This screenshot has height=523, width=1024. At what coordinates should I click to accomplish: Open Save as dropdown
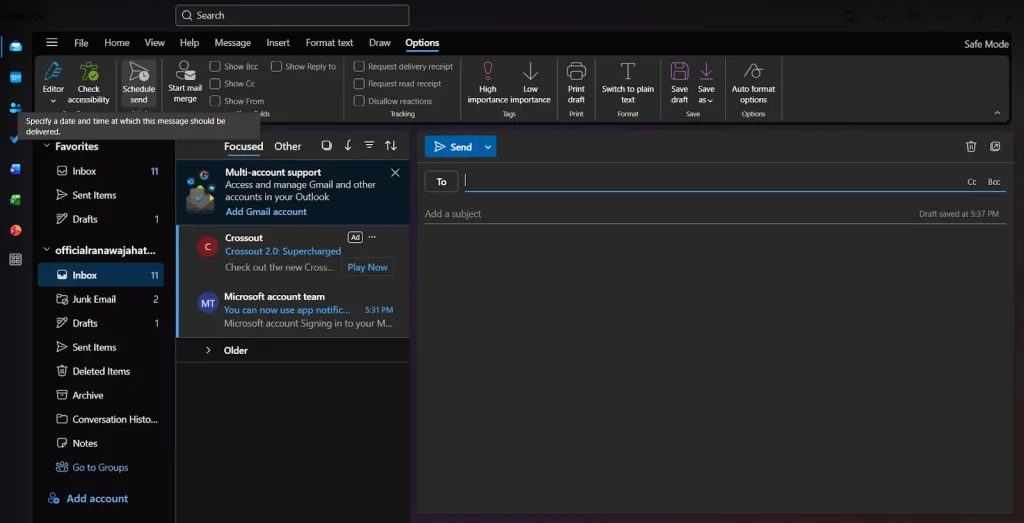tap(706, 83)
